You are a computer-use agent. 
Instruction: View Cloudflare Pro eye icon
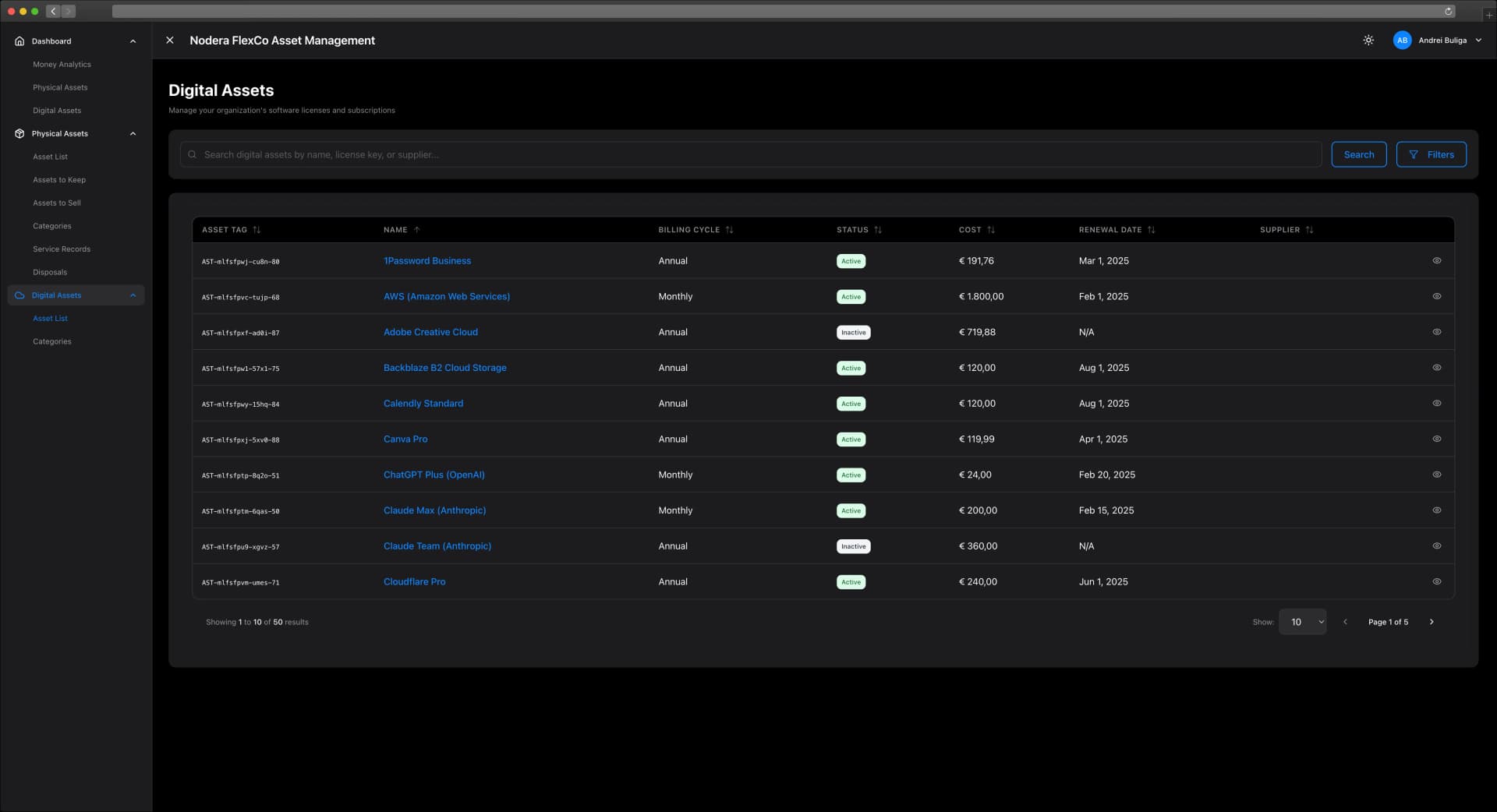coord(1437,582)
